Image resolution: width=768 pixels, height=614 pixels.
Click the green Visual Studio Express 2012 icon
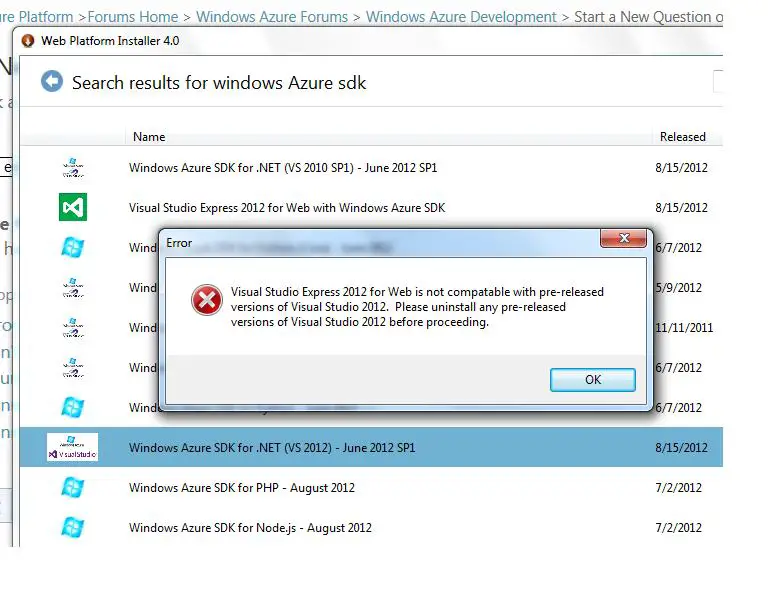(x=73, y=207)
